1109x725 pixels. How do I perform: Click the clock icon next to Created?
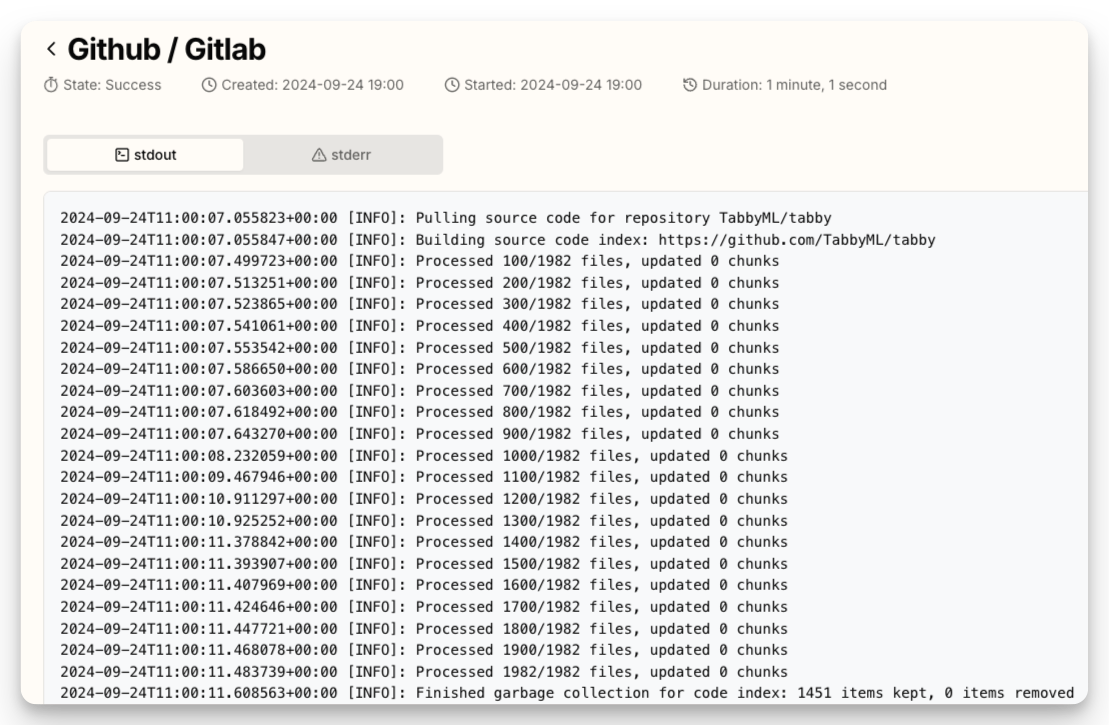208,85
